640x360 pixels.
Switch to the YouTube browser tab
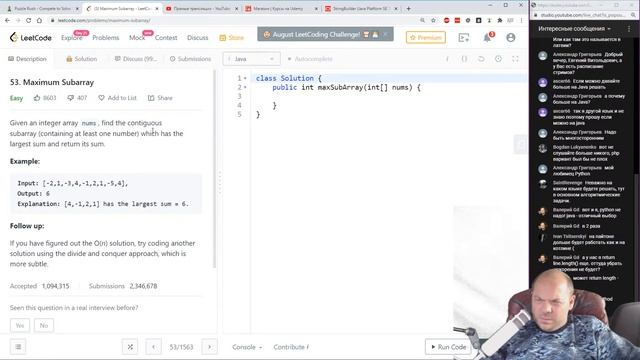click(x=202, y=8)
